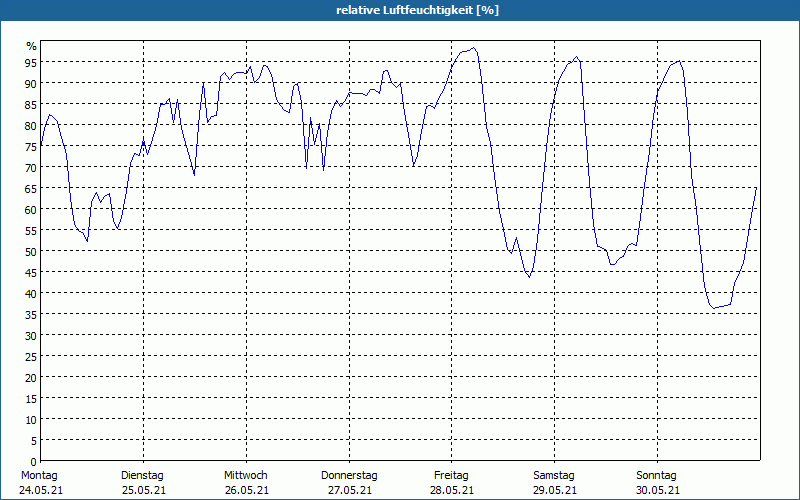The image size is (800, 500).
Task: Click the 'Samstag' day label
Action: pyautogui.click(x=554, y=476)
